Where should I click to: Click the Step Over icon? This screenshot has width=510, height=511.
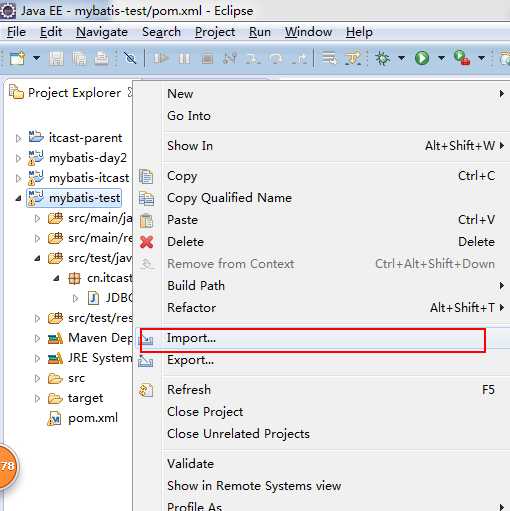tap(276, 59)
